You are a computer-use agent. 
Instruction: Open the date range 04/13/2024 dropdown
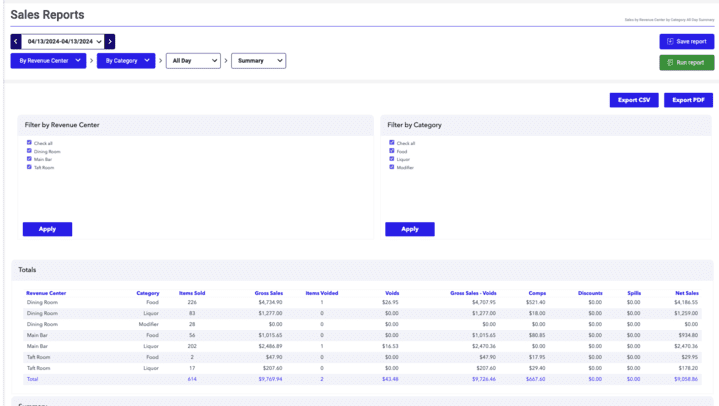63,41
